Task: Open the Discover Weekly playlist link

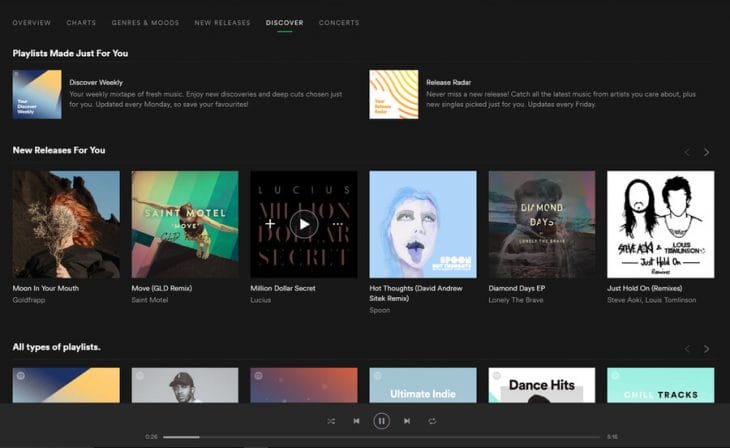Action: pyautogui.click(x=96, y=82)
